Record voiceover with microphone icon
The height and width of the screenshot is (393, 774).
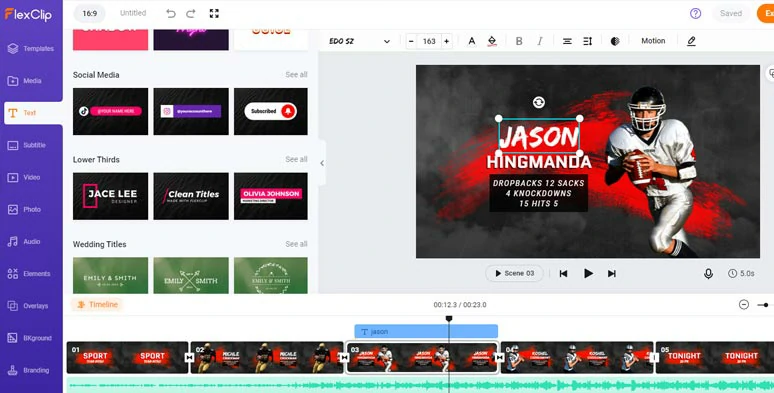click(708, 274)
